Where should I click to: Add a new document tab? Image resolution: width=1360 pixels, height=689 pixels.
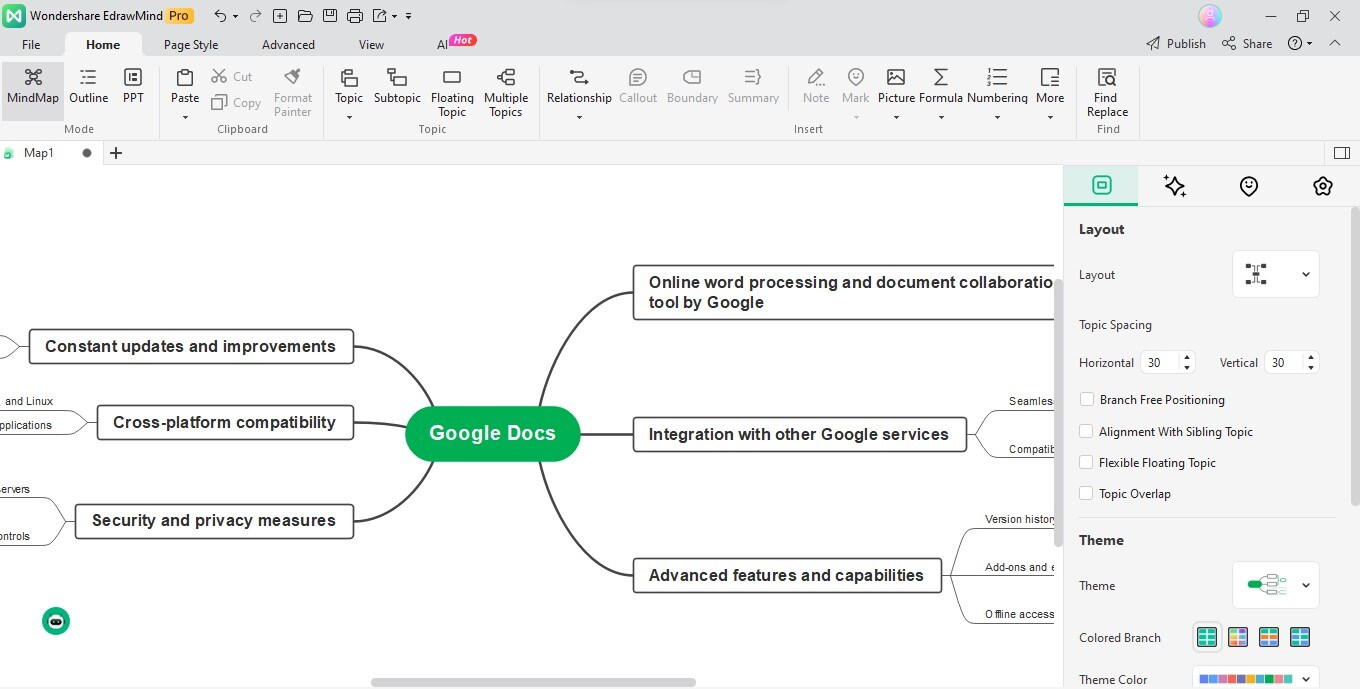click(x=116, y=153)
